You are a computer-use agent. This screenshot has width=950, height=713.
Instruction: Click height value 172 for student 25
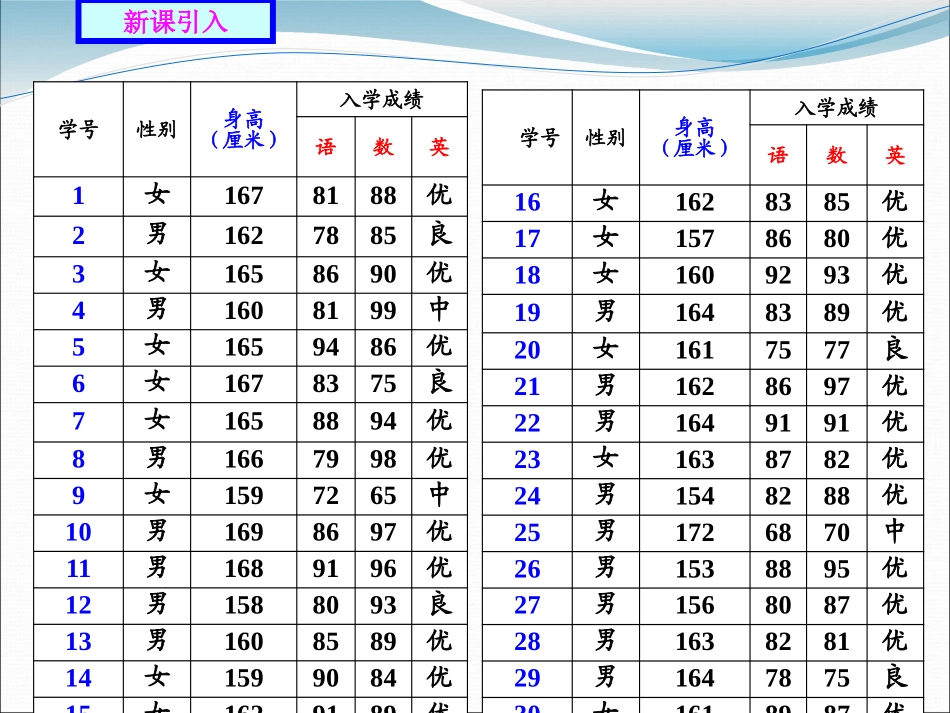(695, 532)
